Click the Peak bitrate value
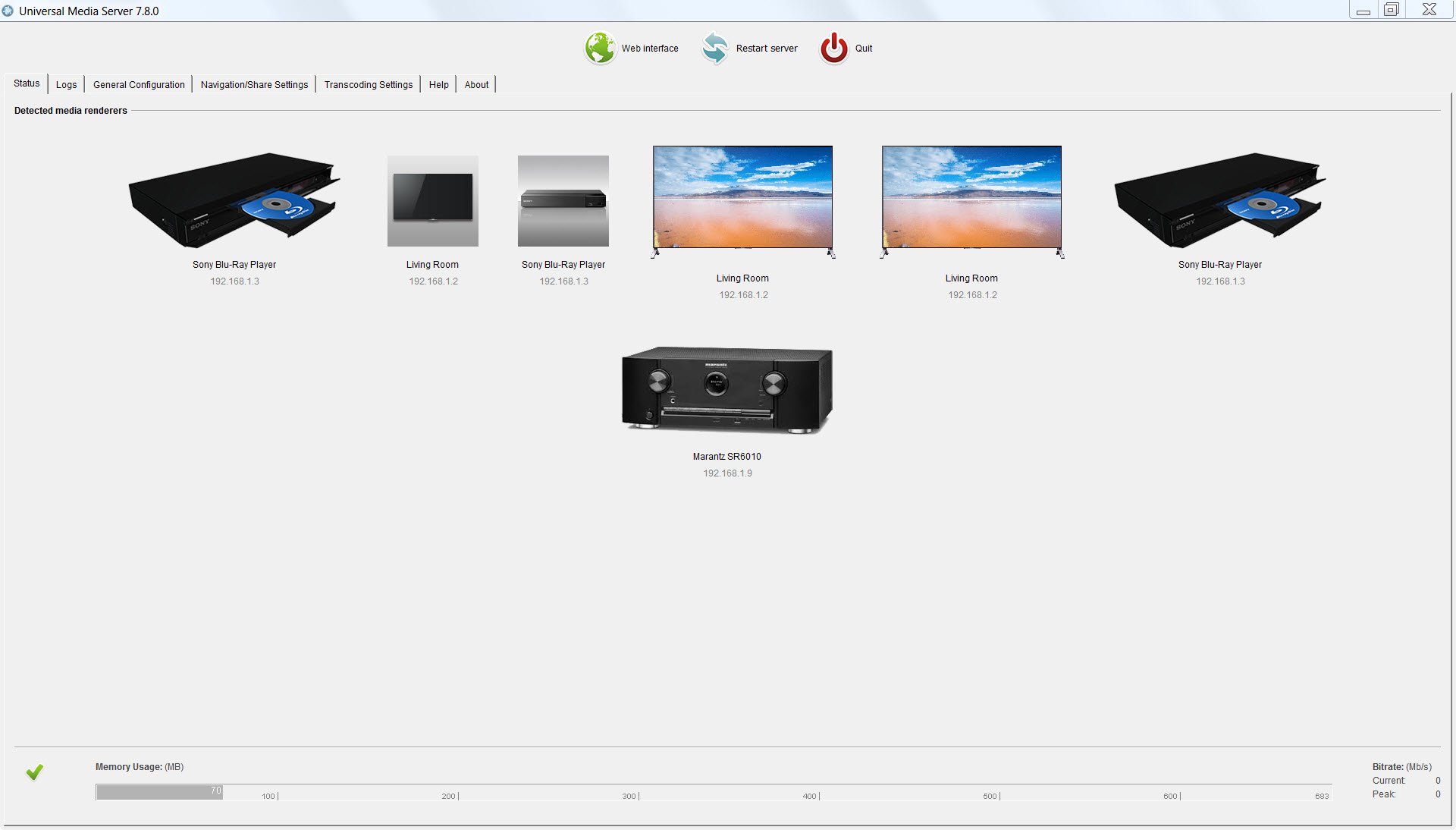The image size is (1456, 830). pyautogui.click(x=1438, y=794)
